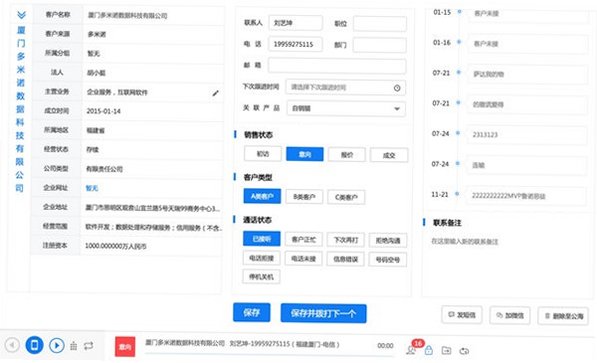The image size is (597, 363).
Task: Mark call status as 已接听
Action: 262,239
